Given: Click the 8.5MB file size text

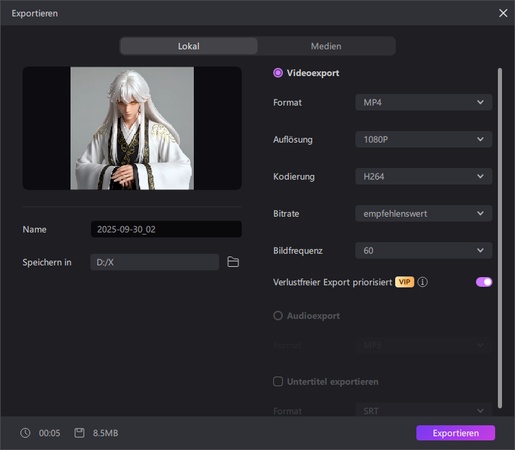Looking at the screenshot, I should click(105, 433).
